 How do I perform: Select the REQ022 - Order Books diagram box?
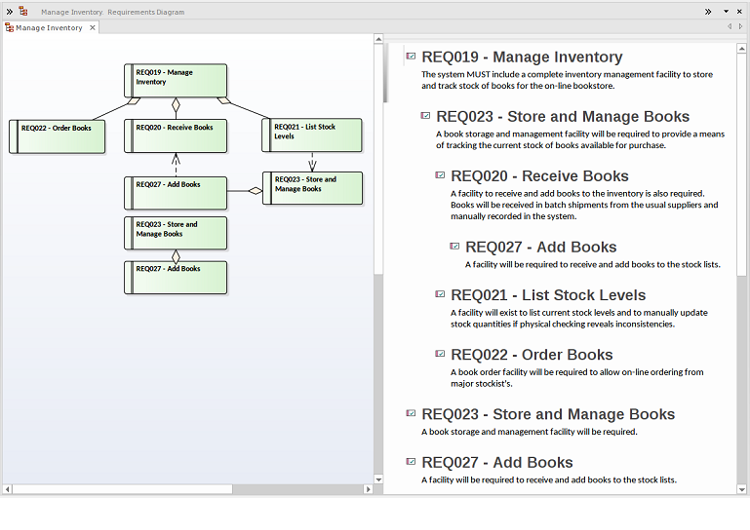click(57, 136)
